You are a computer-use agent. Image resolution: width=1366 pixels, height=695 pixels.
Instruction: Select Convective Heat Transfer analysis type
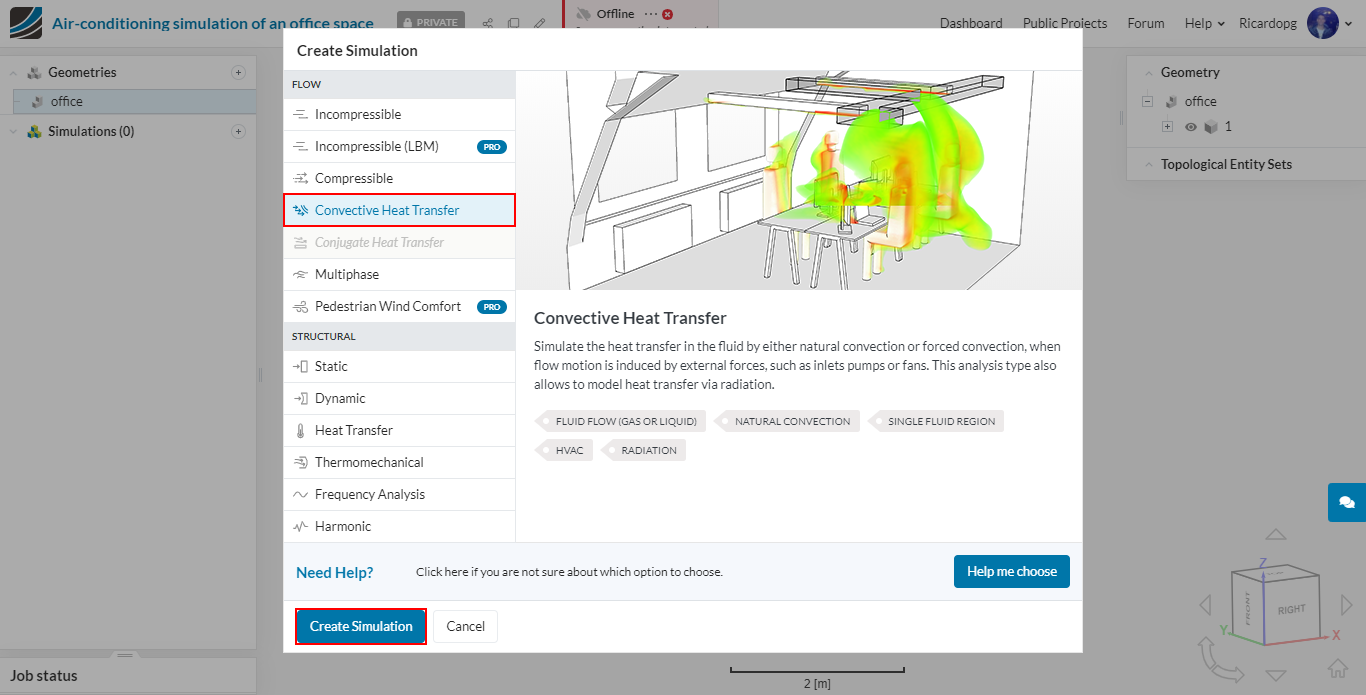click(x=399, y=210)
